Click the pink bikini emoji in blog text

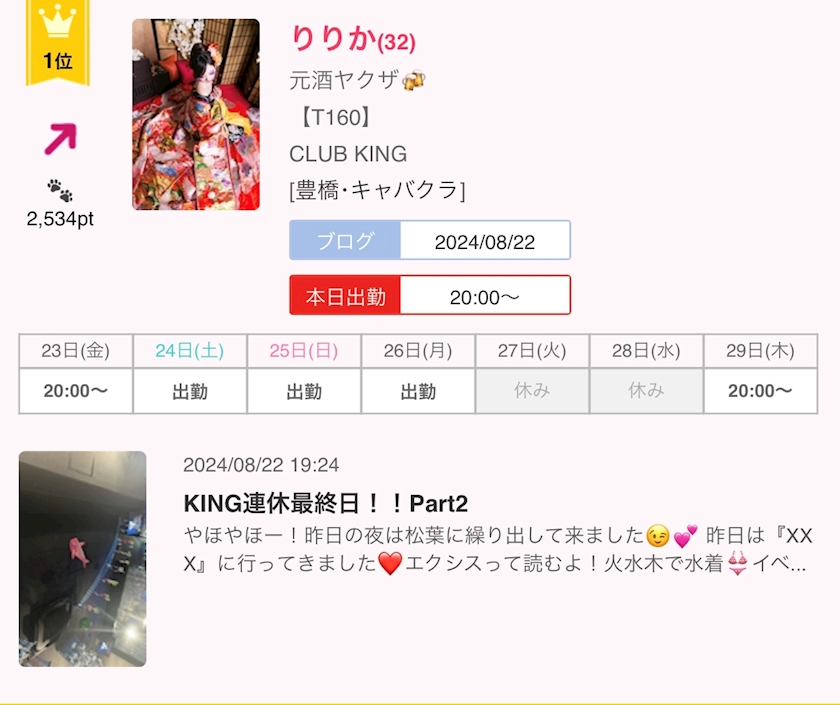click(x=738, y=564)
